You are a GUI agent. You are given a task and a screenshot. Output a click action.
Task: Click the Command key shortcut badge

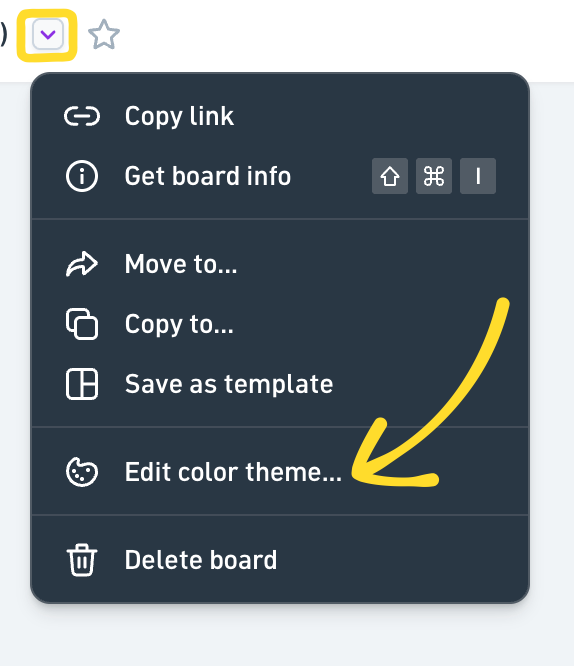(434, 176)
